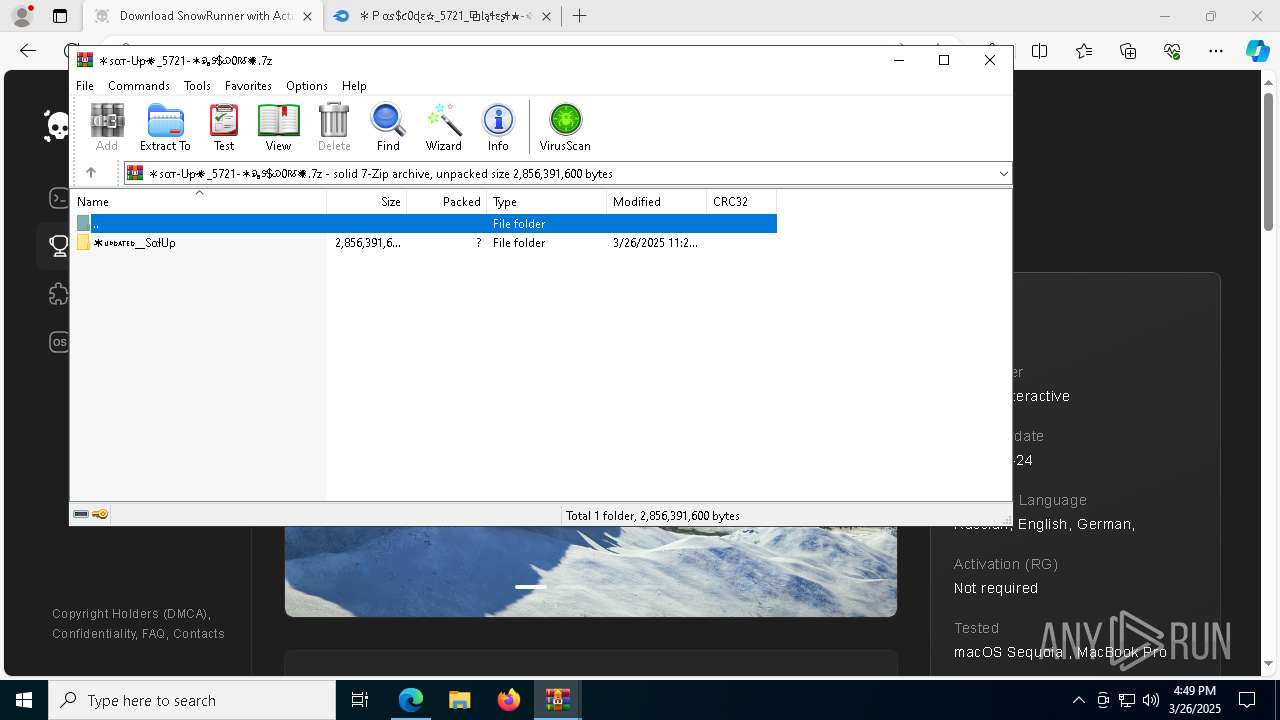
Task: Open Browser essentials heart icon
Action: click(x=1172, y=51)
